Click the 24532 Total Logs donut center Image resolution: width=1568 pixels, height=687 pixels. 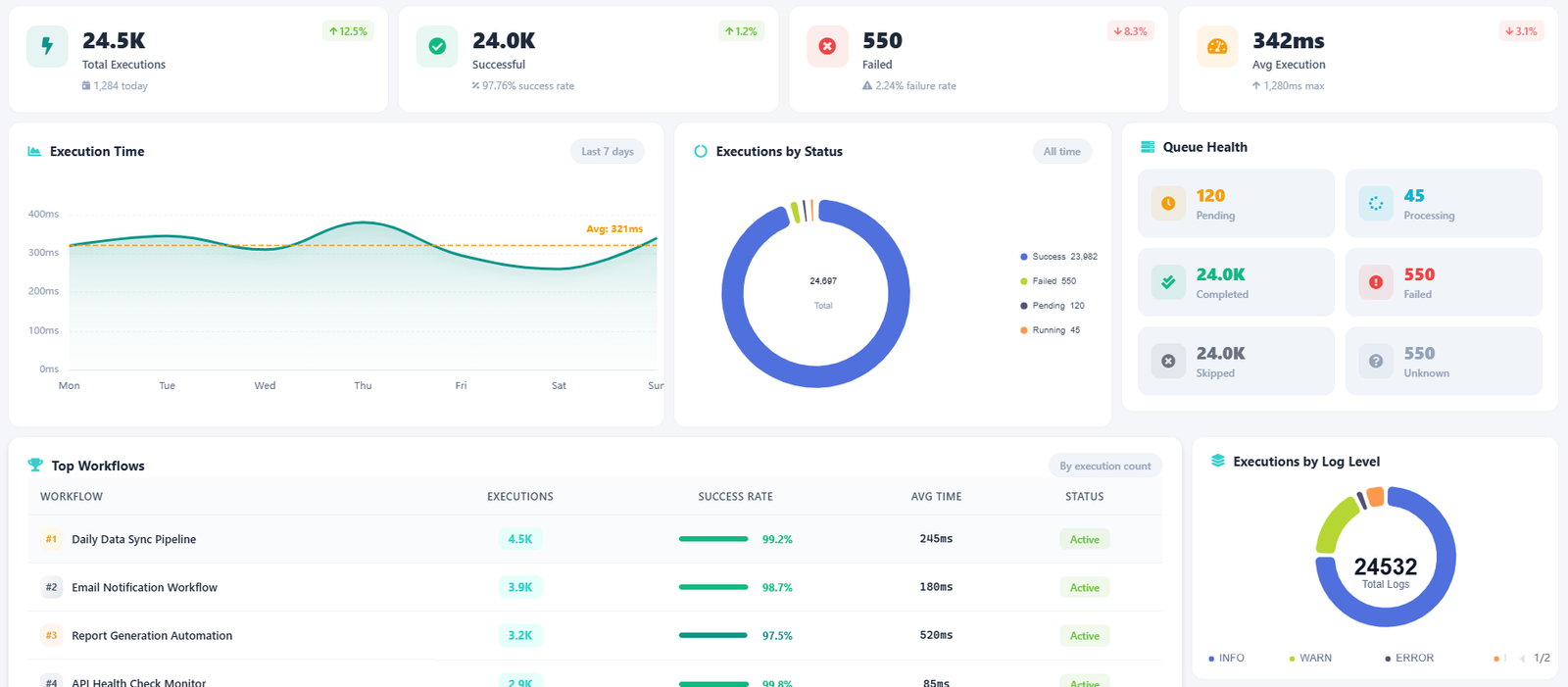pos(1386,572)
